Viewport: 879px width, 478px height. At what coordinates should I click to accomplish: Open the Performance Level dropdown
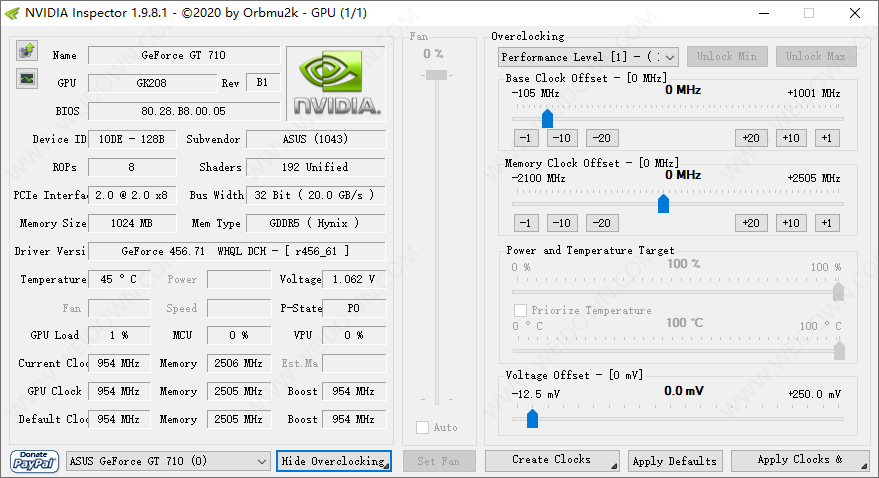pyautogui.click(x=588, y=57)
